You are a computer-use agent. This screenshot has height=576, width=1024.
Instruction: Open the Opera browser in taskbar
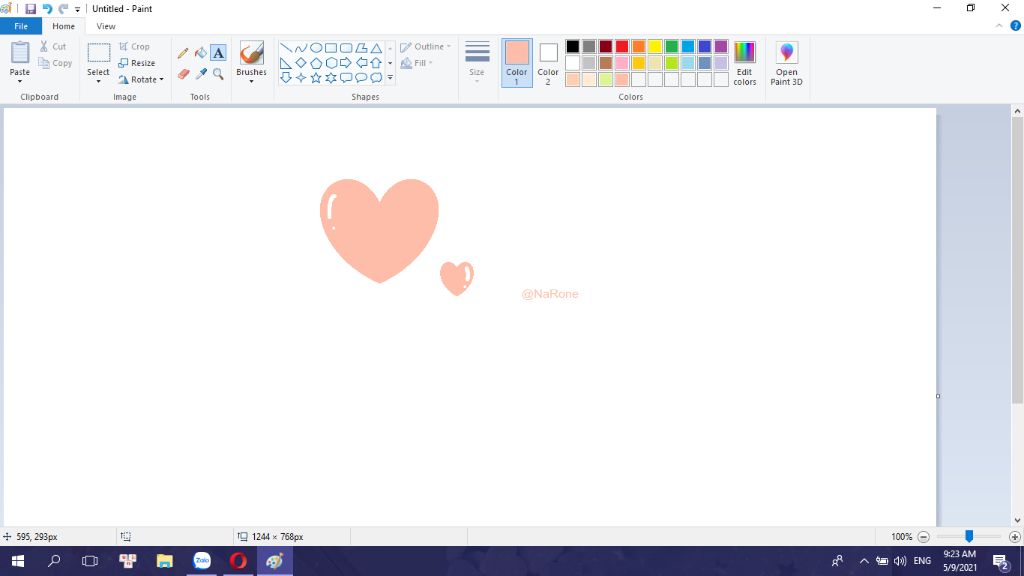(x=238, y=561)
